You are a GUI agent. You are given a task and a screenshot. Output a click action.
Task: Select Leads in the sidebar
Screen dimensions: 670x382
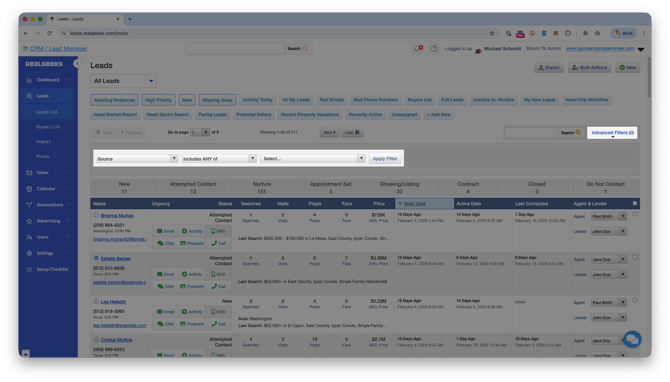point(48,96)
